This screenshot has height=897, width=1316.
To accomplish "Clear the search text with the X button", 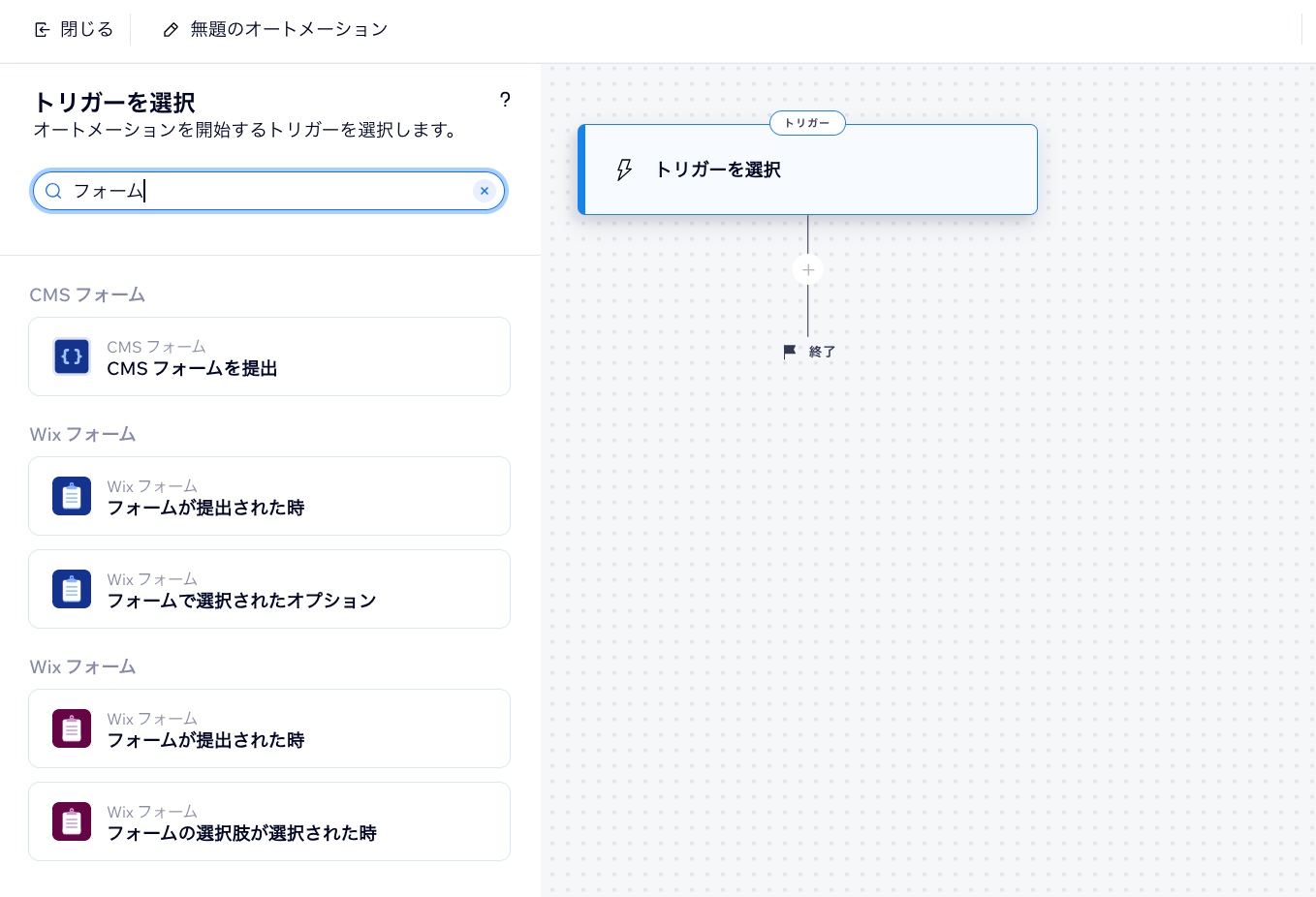I will point(485,191).
